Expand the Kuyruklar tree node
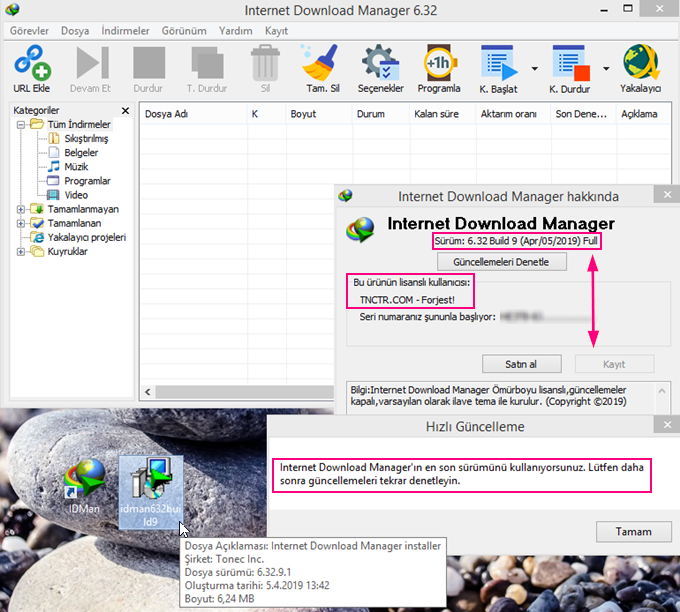This screenshot has width=680, height=612. 20,252
